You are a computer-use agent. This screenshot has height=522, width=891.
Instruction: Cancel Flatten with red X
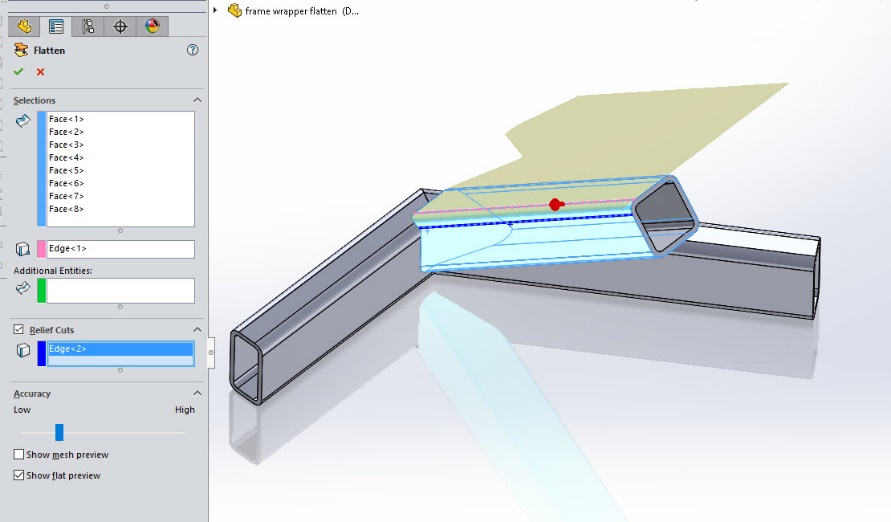[x=40, y=72]
